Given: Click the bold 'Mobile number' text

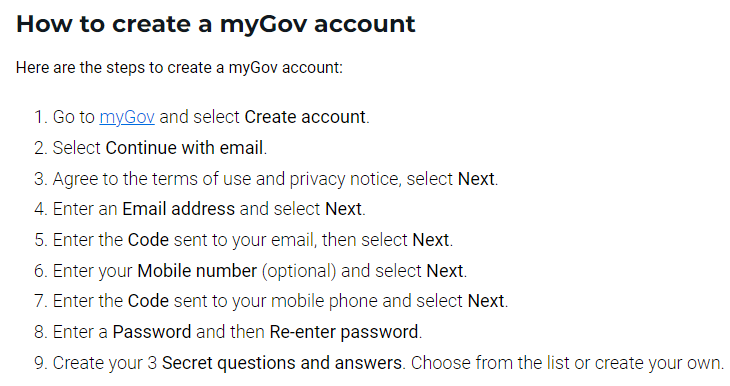Looking at the screenshot, I should (197, 271).
